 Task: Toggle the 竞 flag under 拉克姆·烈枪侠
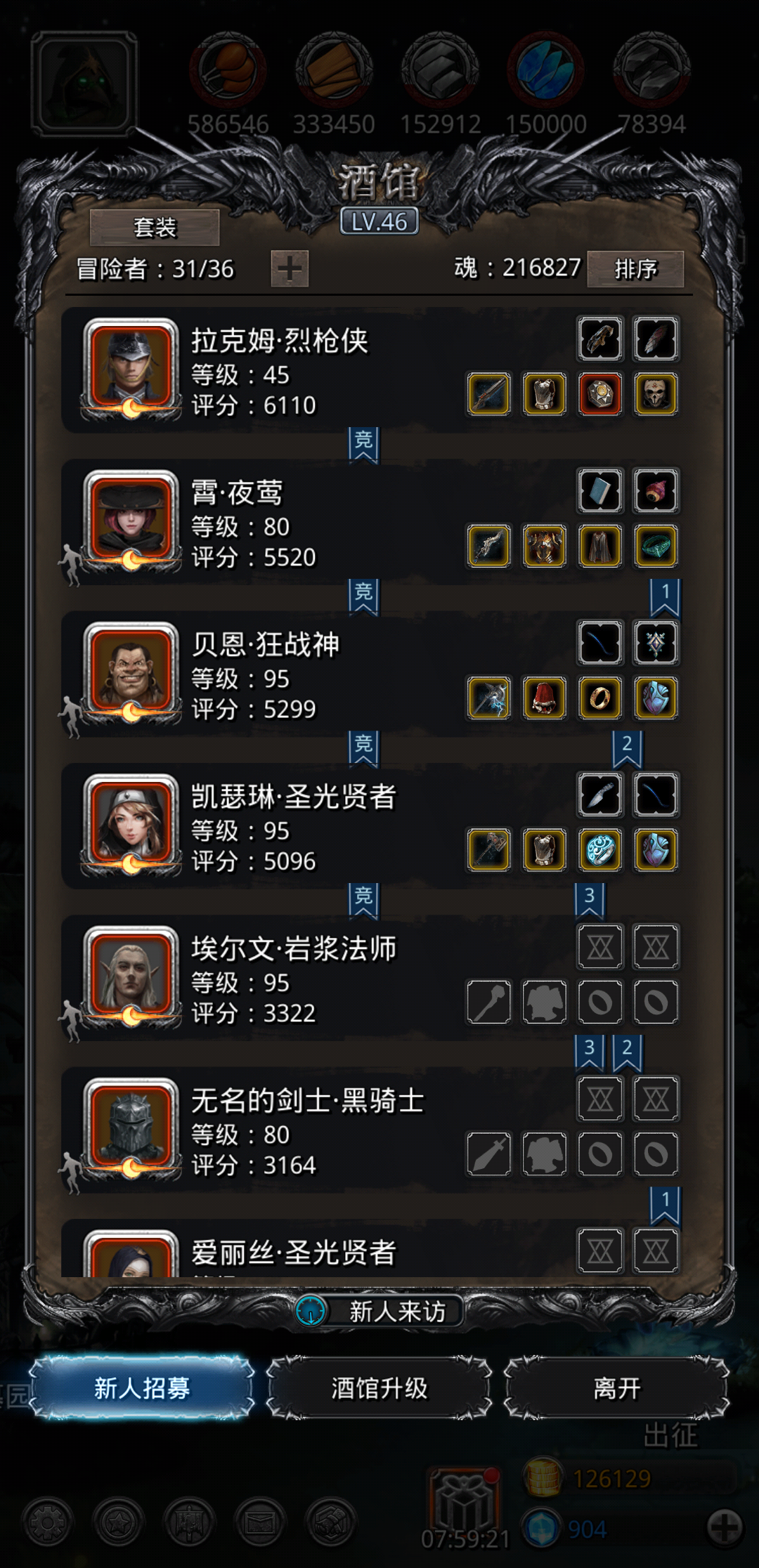pyautogui.click(x=363, y=445)
